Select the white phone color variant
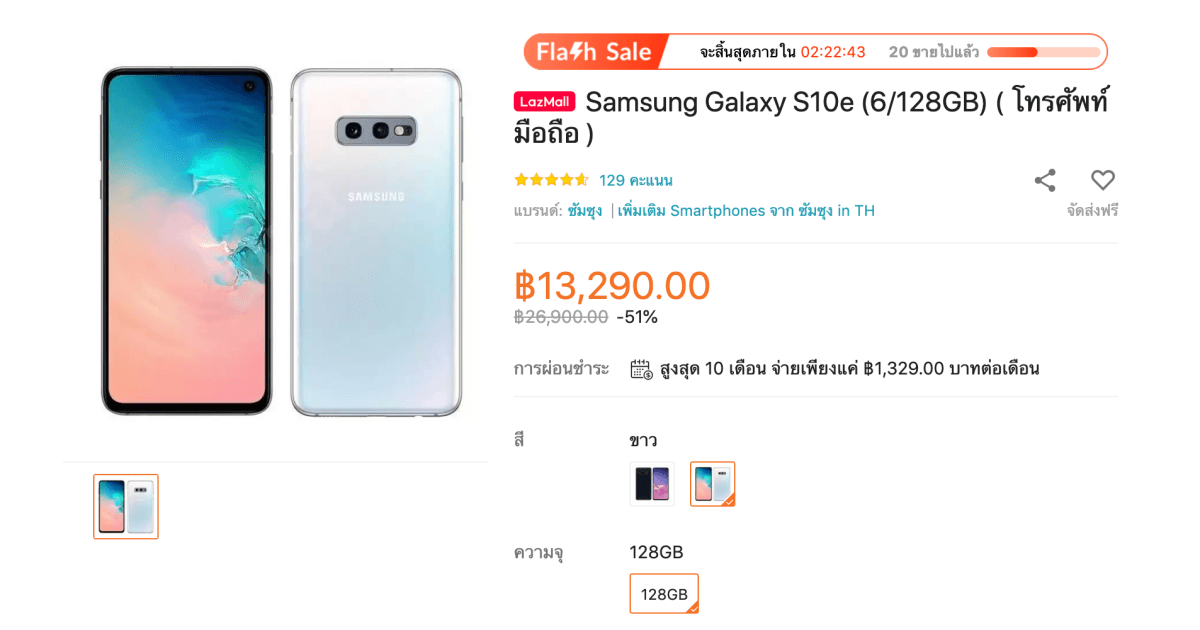 [712, 483]
